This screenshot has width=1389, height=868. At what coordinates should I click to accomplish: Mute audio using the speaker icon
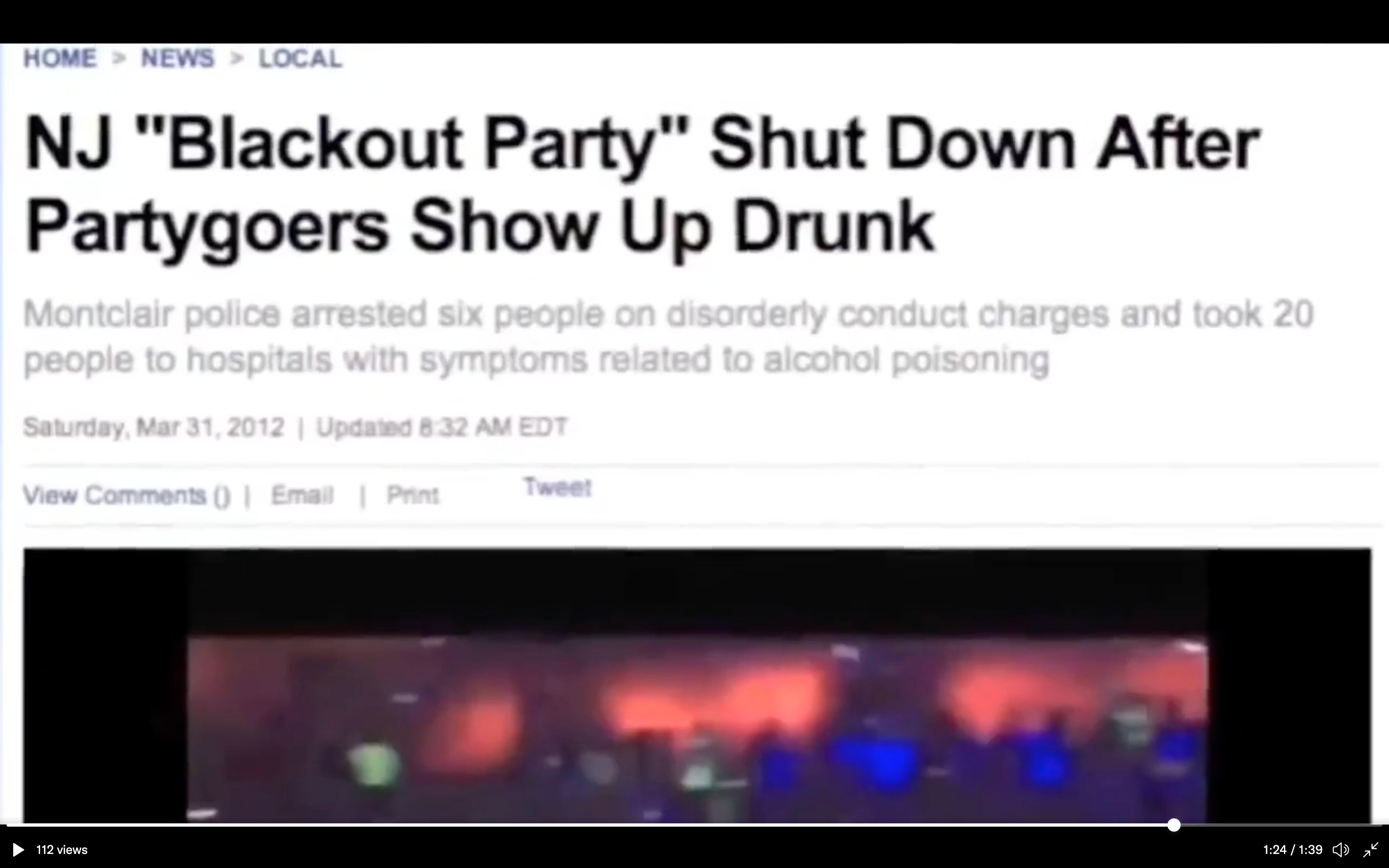pyautogui.click(x=1340, y=850)
